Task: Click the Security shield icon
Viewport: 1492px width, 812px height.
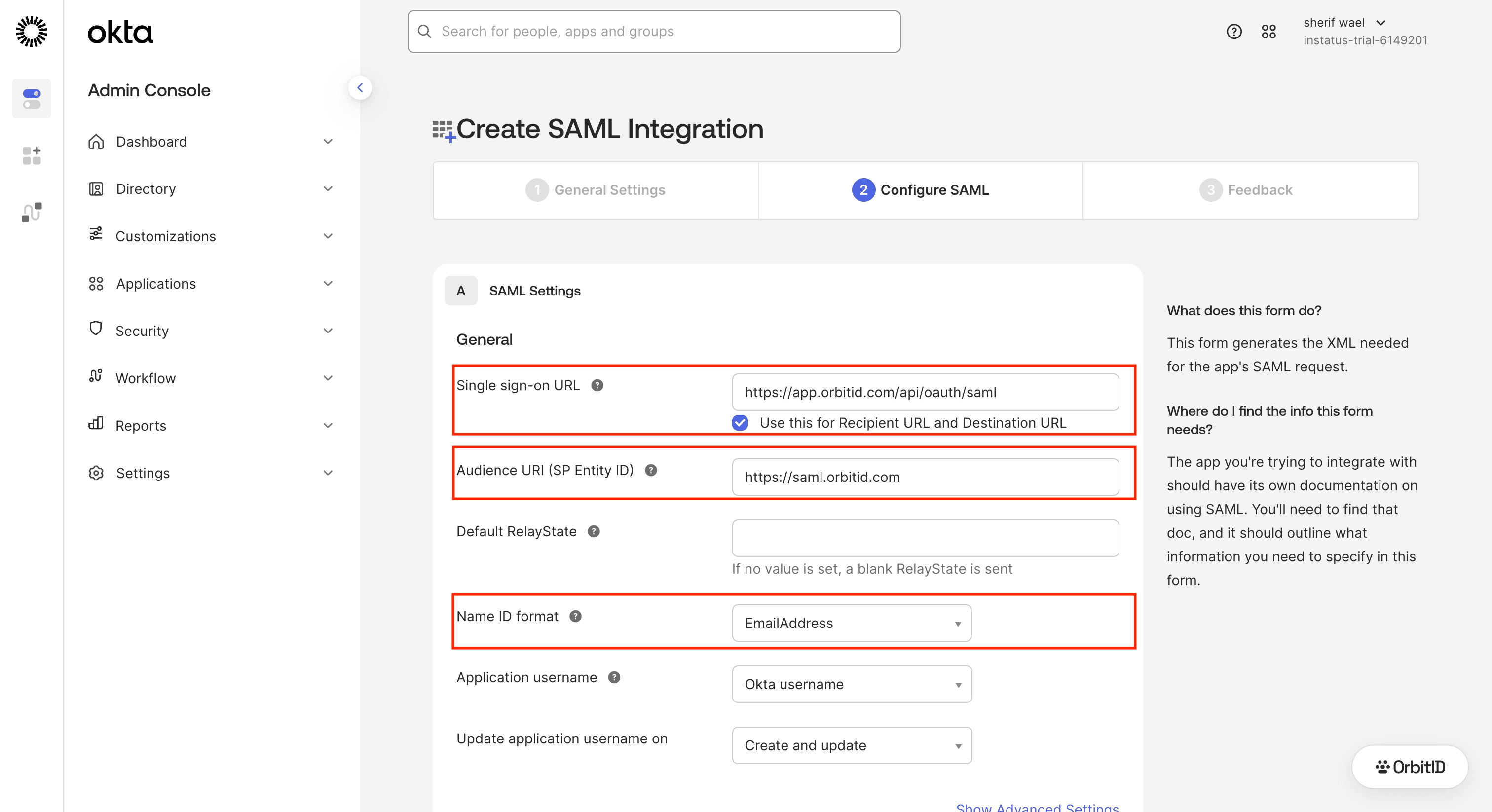Action: point(96,329)
